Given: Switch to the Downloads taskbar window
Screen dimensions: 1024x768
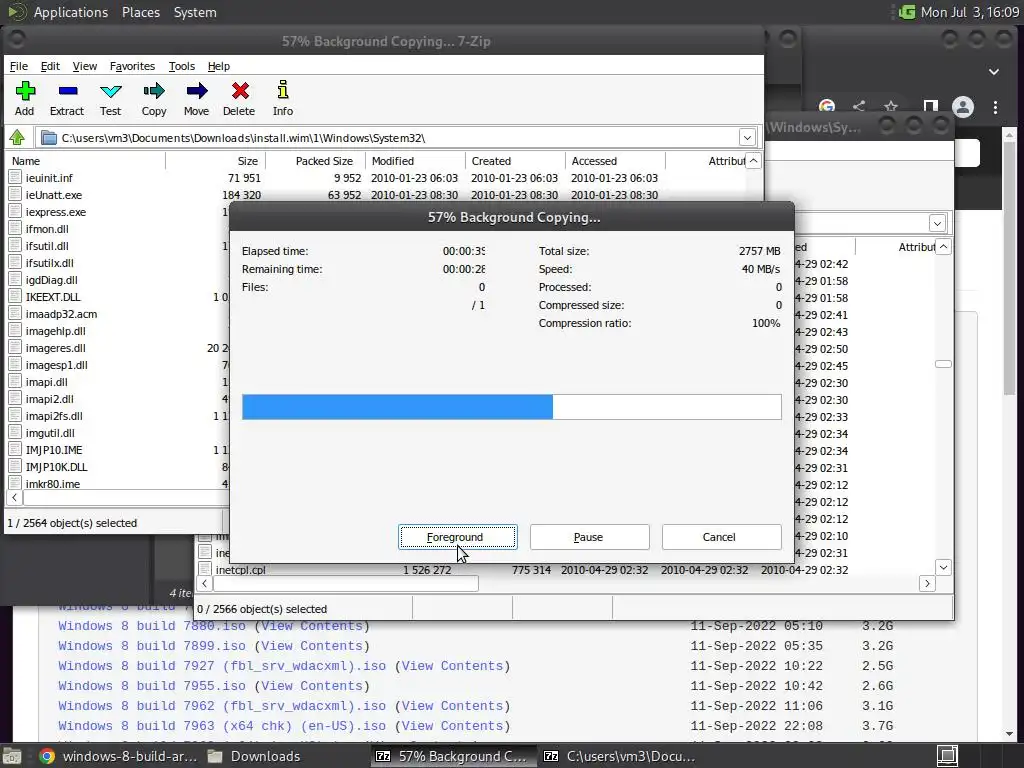Looking at the screenshot, I should [x=254, y=756].
